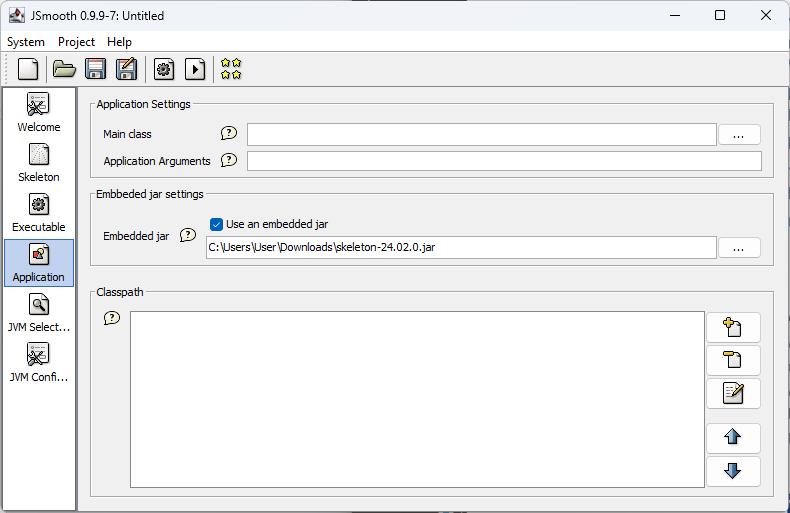Click the four yellow stars toolbar icon
Image resolution: width=790 pixels, height=513 pixels.
click(x=231, y=69)
